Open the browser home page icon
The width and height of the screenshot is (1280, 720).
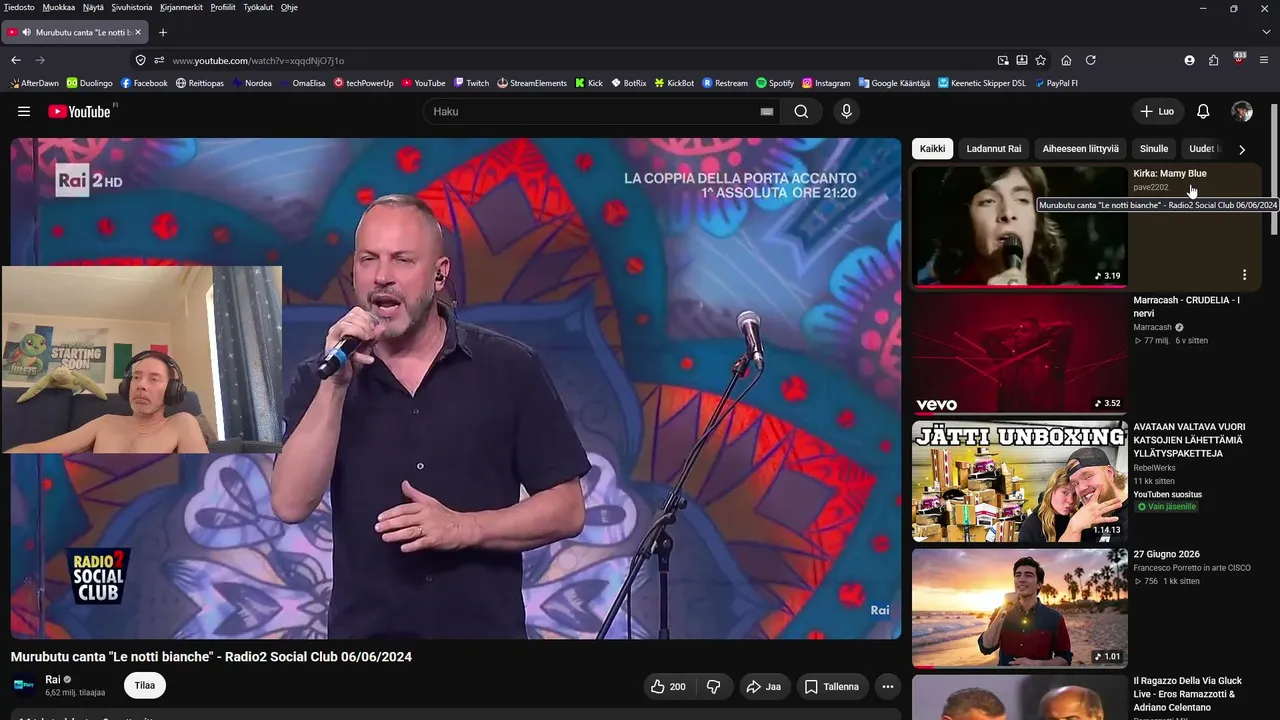(x=1066, y=60)
